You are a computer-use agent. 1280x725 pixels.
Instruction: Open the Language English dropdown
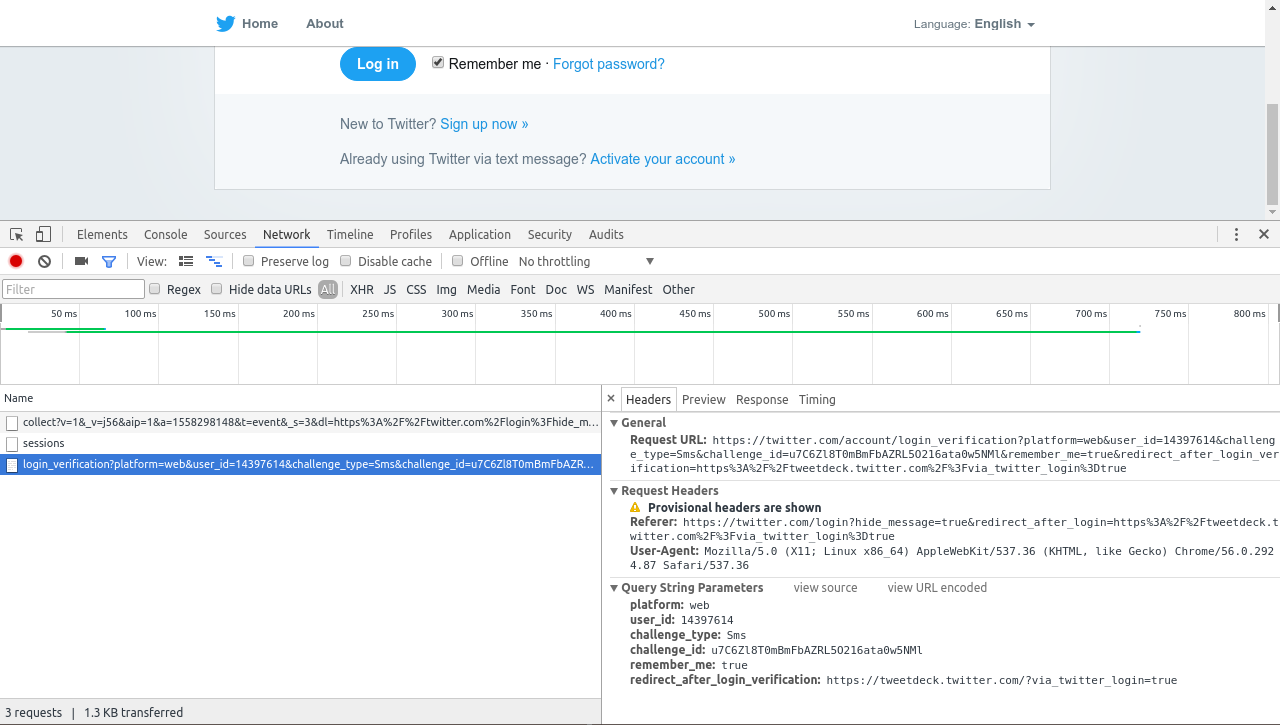click(x=974, y=24)
